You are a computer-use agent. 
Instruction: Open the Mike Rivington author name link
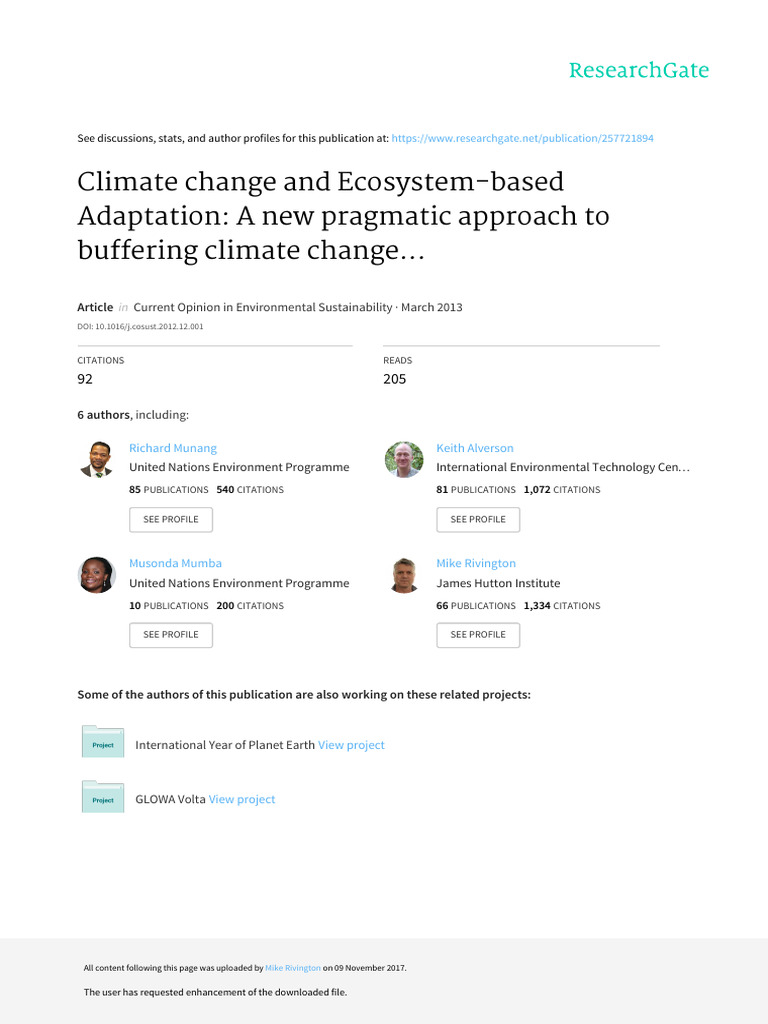[476, 563]
